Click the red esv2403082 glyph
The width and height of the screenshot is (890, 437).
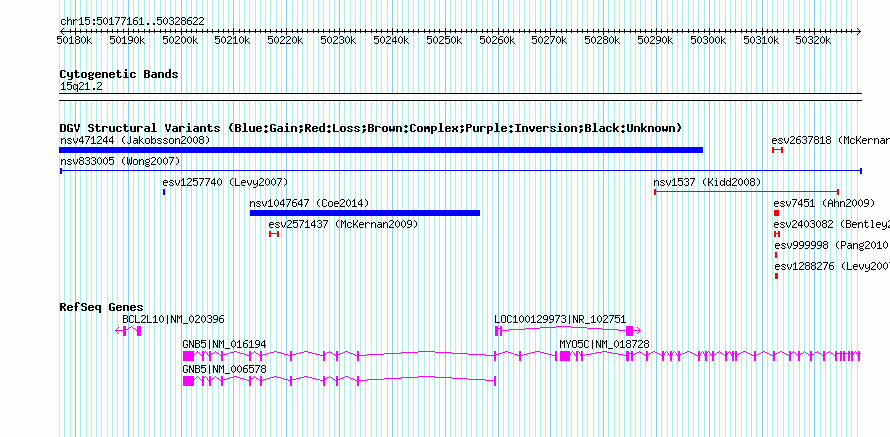777,234
